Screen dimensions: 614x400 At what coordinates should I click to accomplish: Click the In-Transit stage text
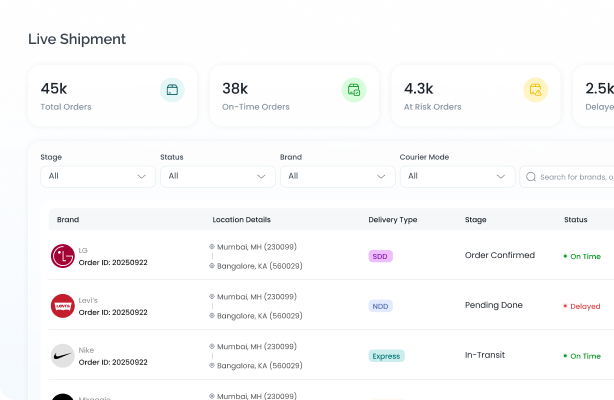pyautogui.click(x=485, y=355)
